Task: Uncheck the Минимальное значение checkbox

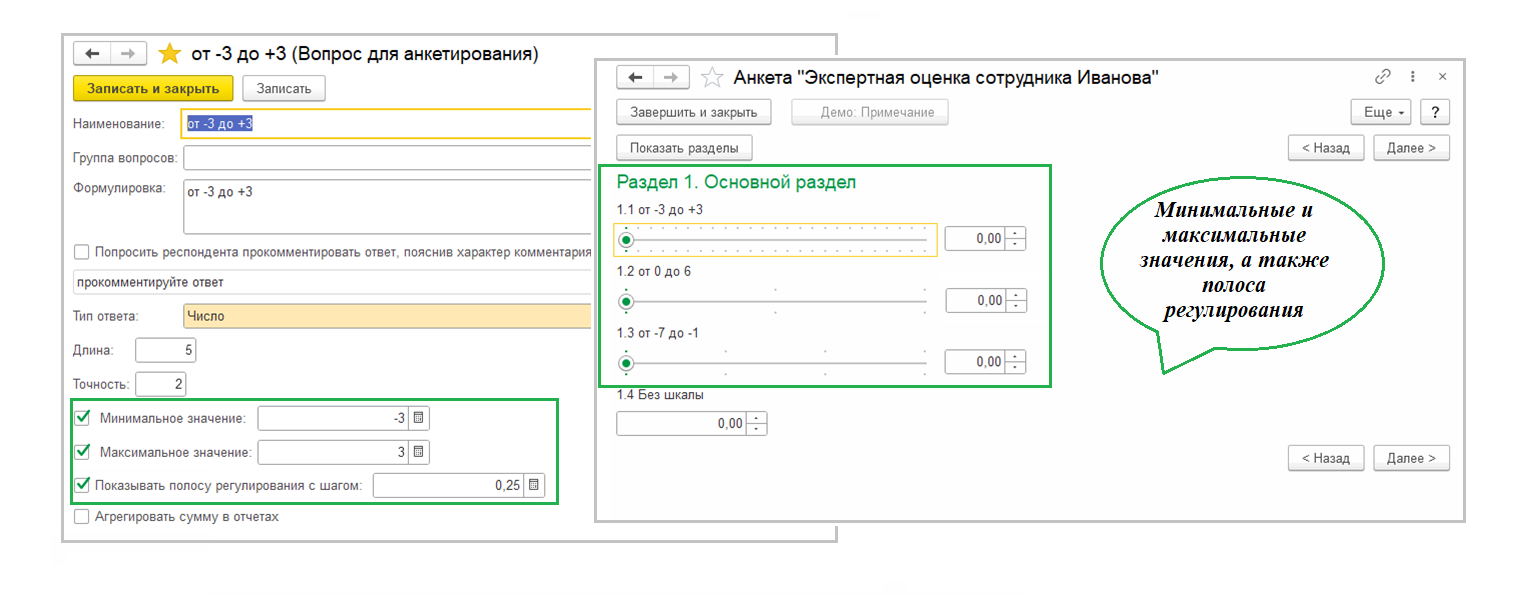Action: [x=83, y=417]
